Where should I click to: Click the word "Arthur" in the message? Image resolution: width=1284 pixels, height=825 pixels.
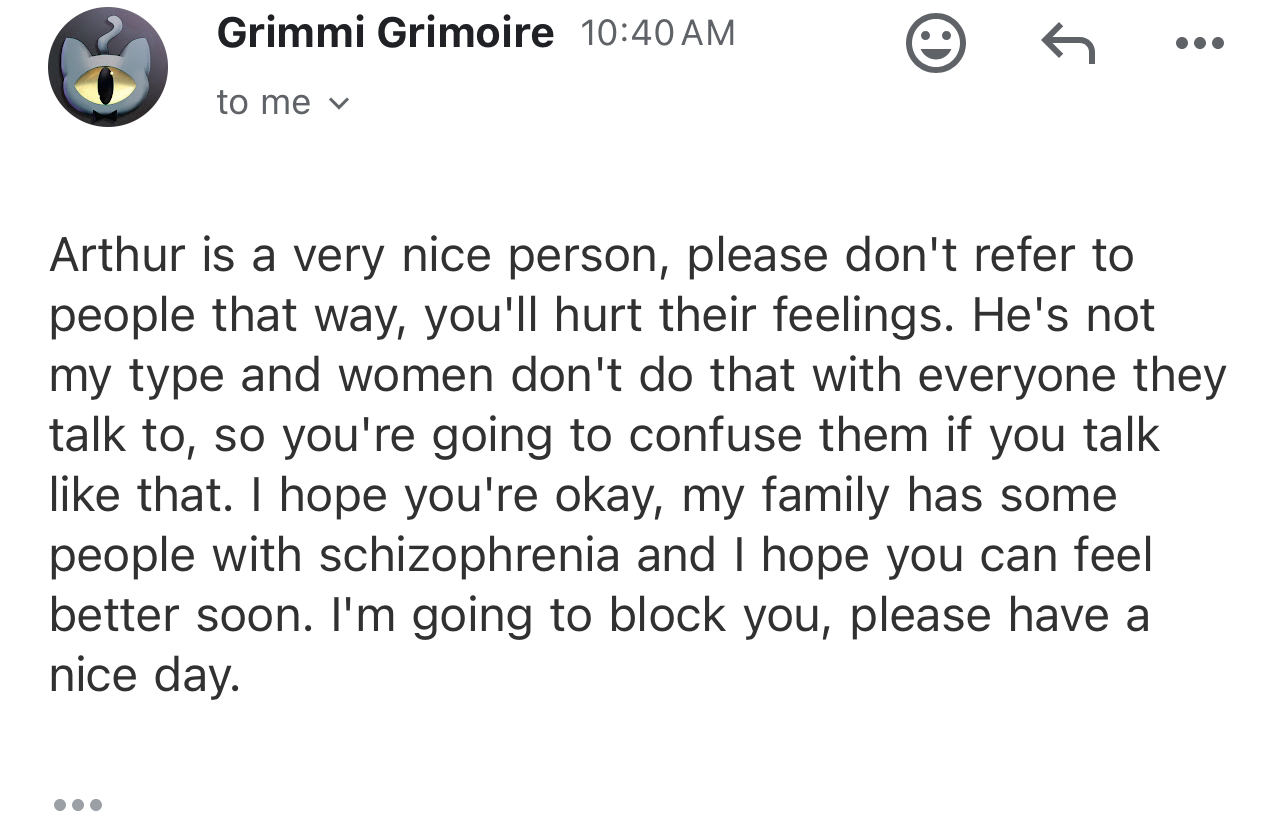117,255
